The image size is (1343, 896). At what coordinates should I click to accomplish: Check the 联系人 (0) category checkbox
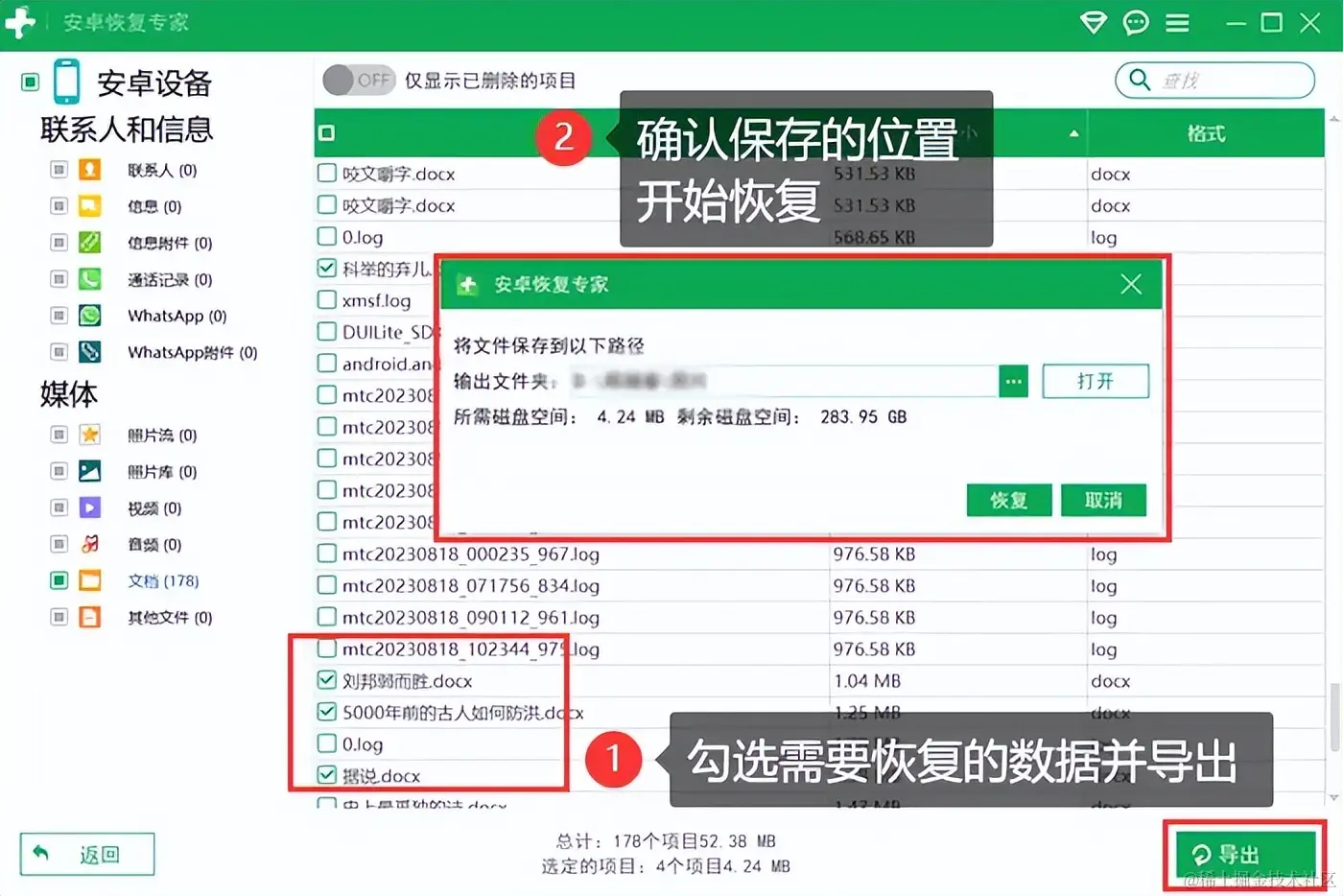59,170
